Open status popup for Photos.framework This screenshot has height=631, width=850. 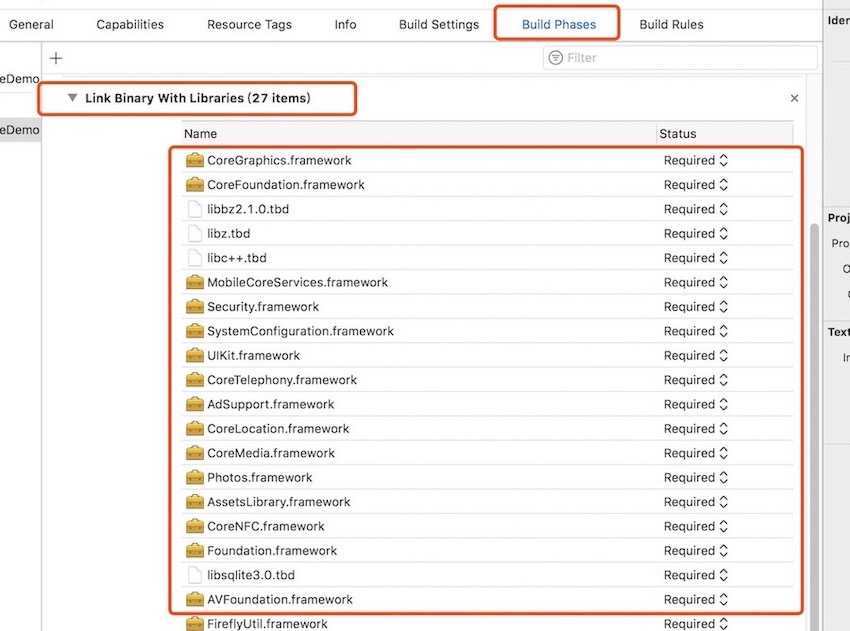(696, 477)
